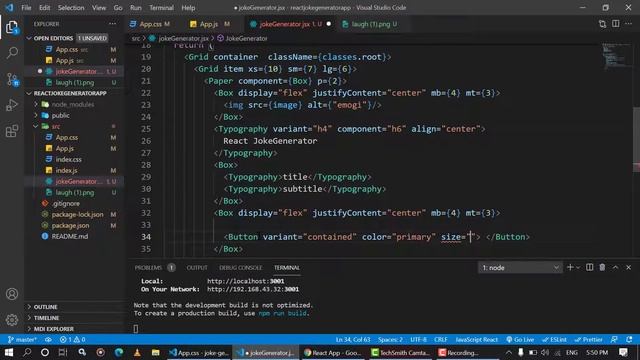640x360 pixels.
Task: Close the terminal panel
Action: (629, 267)
